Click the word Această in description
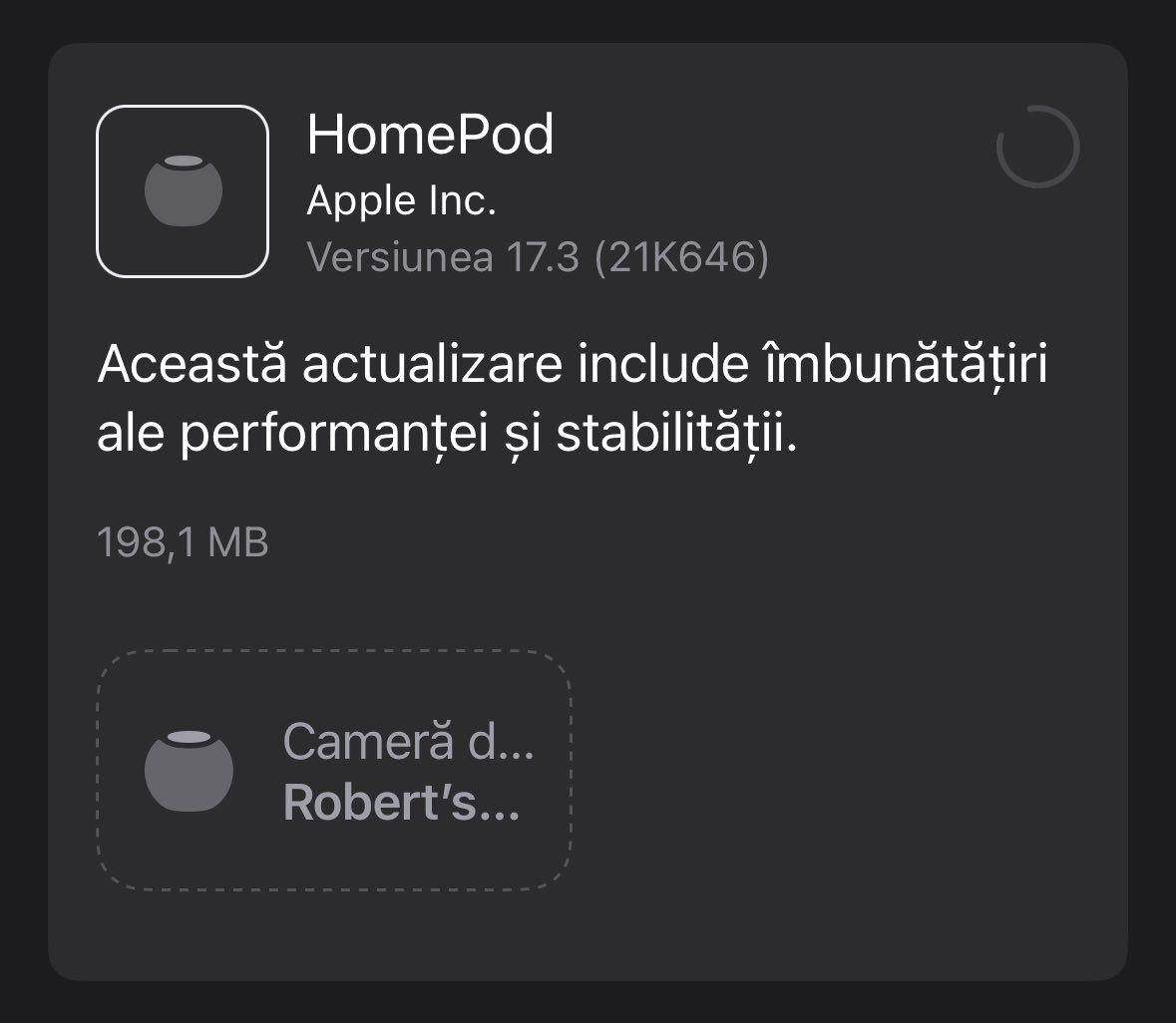The height and width of the screenshot is (1023, 1176). [192, 367]
